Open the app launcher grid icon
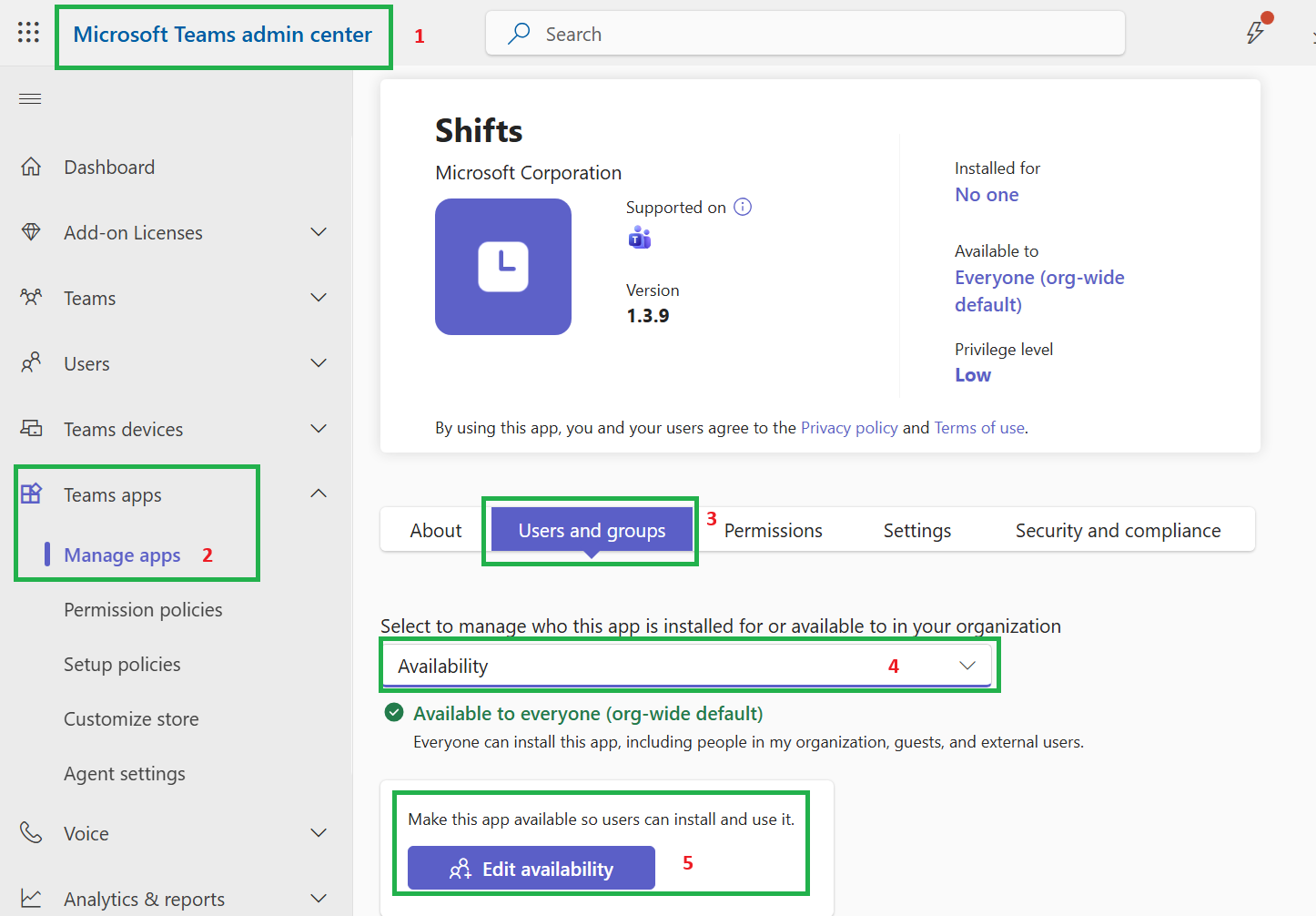The width and height of the screenshot is (1316, 916). click(28, 33)
